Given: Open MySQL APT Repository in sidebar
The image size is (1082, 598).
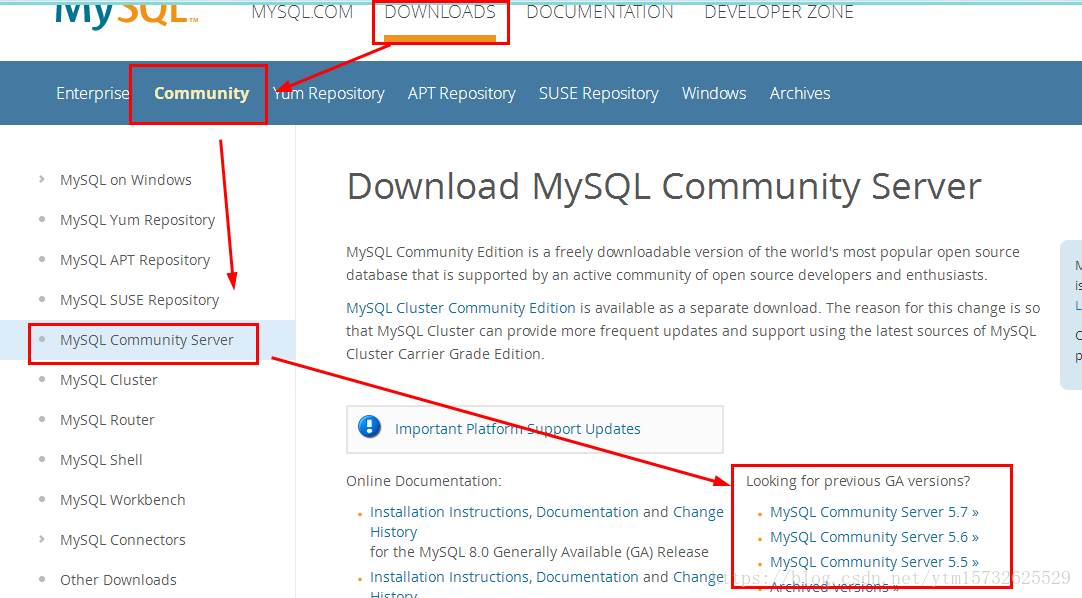Looking at the screenshot, I should [x=135, y=260].
